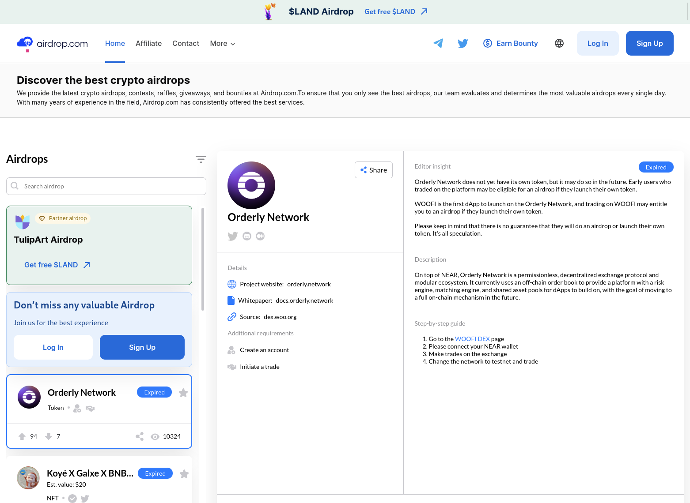Expand the More dropdown menu

point(223,43)
